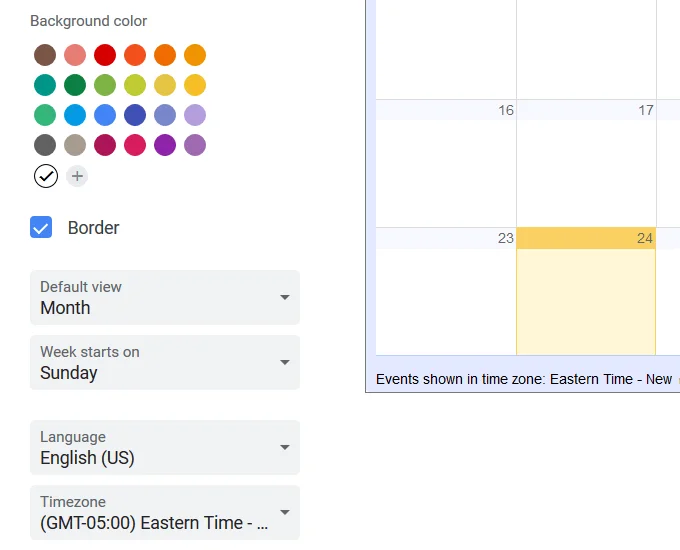
Task: Select day 16 cell in calendar preview
Action: tap(446, 164)
